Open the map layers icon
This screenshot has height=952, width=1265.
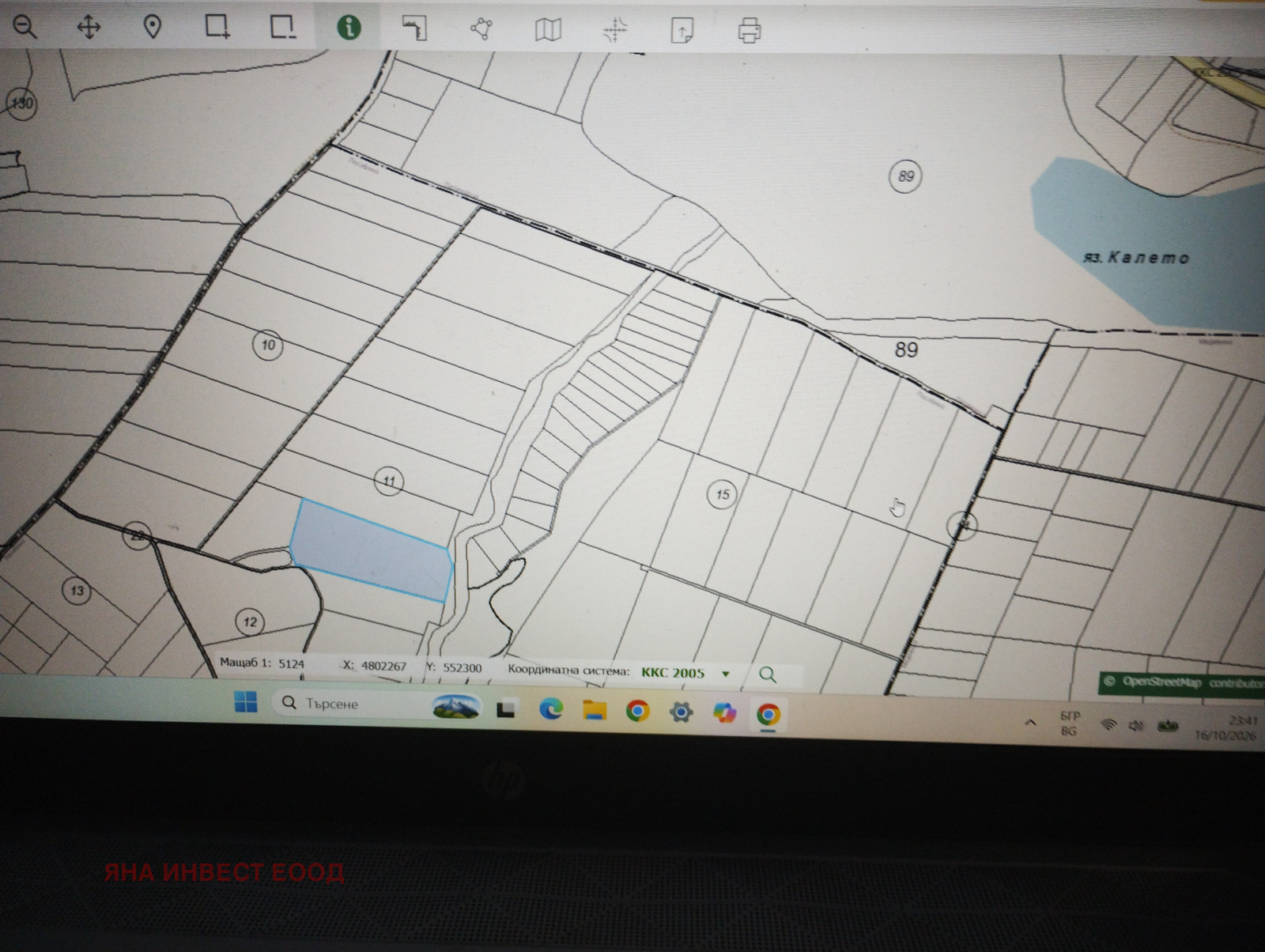pos(548,31)
